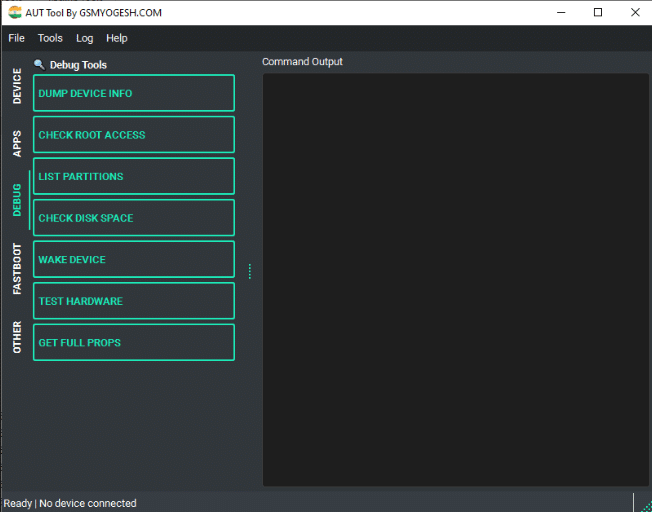Screen dimensions: 652x512
Task: Click the WAKE DEVICE button
Action: coord(134,260)
